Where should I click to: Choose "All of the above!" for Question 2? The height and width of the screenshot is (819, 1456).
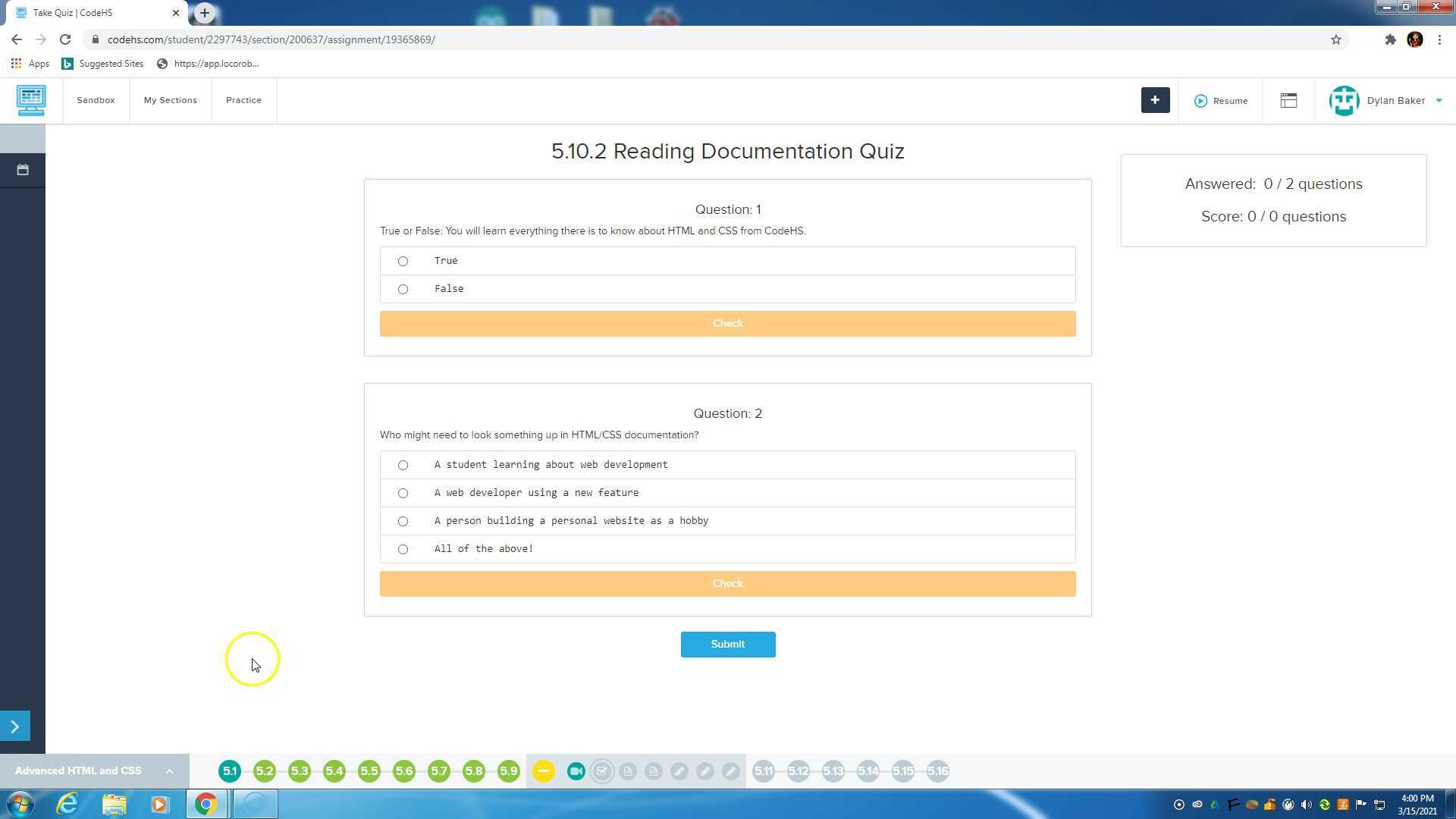403,549
